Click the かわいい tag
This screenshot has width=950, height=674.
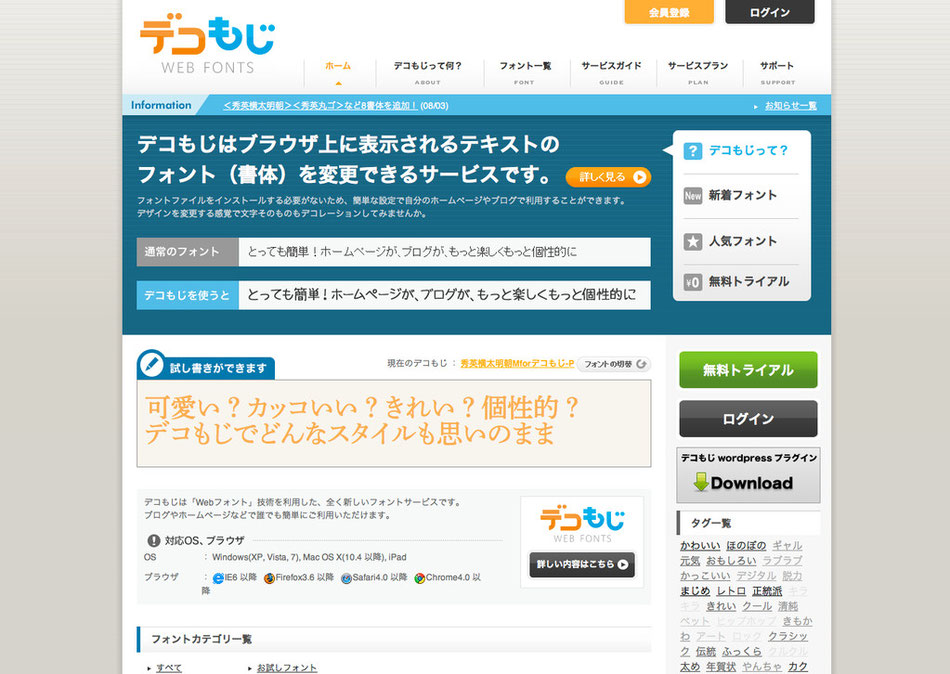(700, 546)
